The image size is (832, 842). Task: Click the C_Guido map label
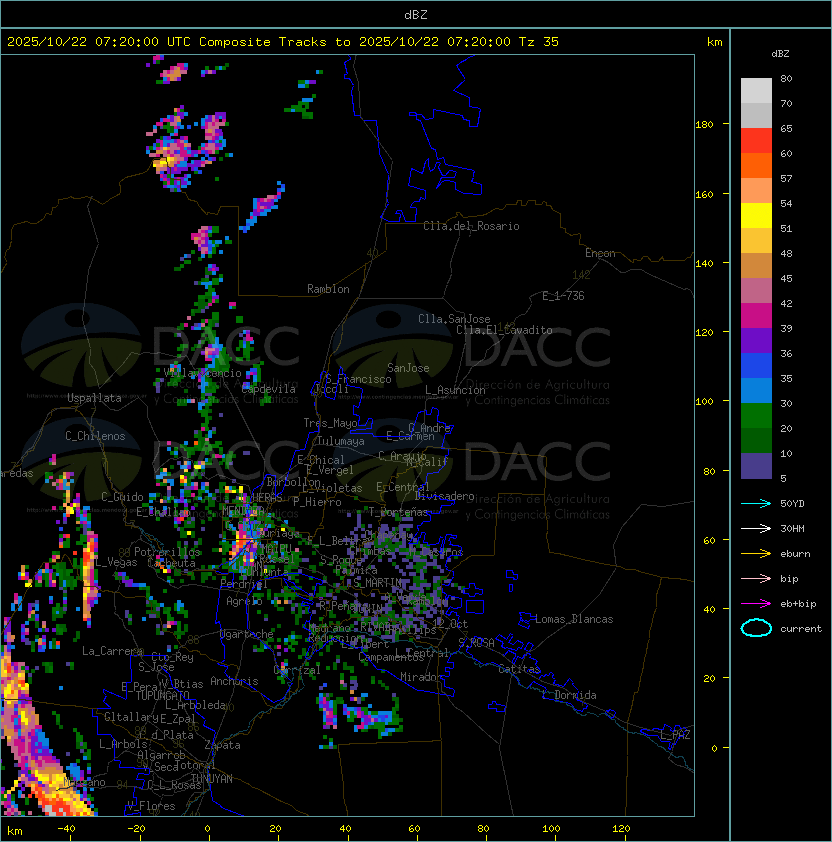(122, 497)
